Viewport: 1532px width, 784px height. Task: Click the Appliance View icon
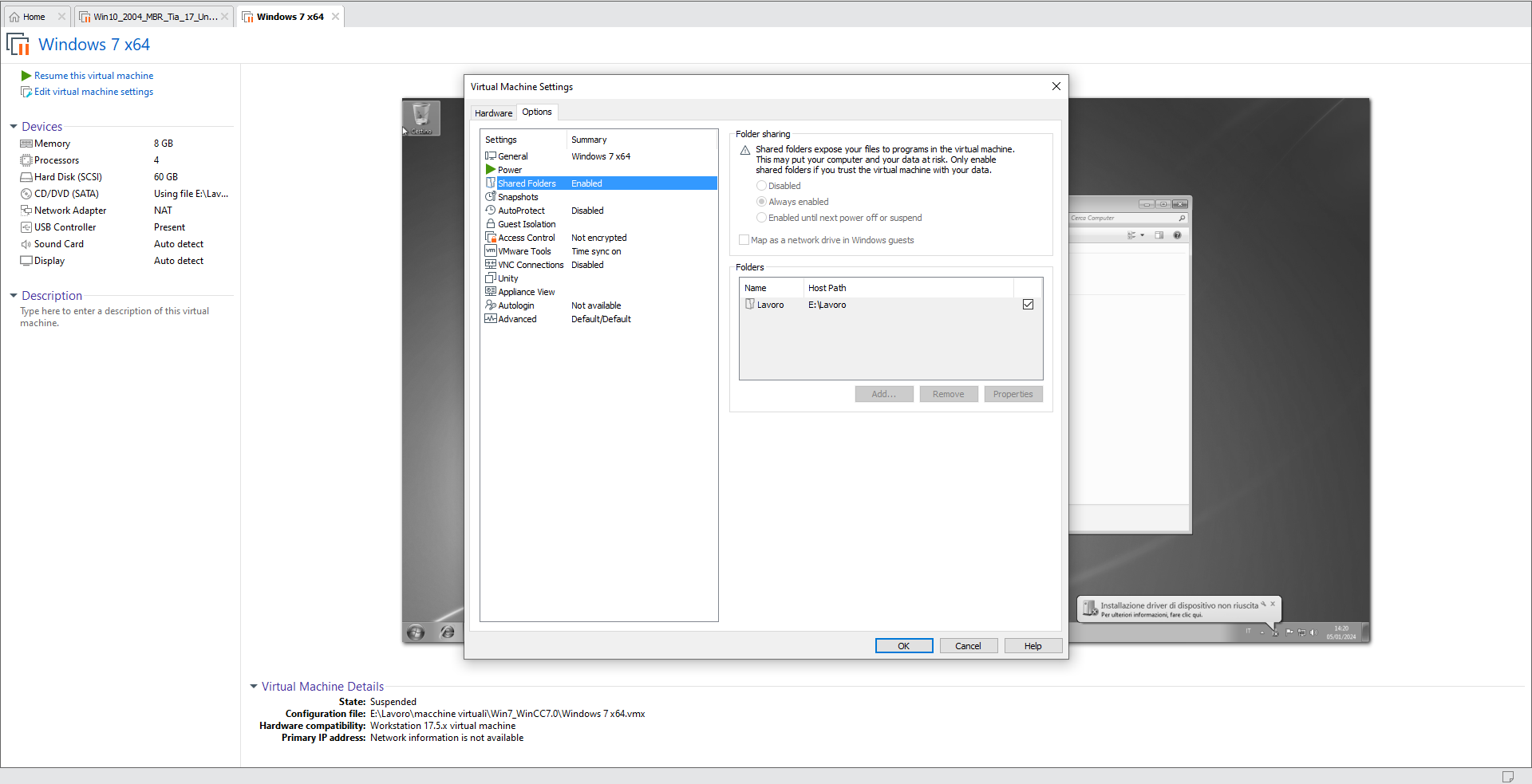tap(491, 291)
